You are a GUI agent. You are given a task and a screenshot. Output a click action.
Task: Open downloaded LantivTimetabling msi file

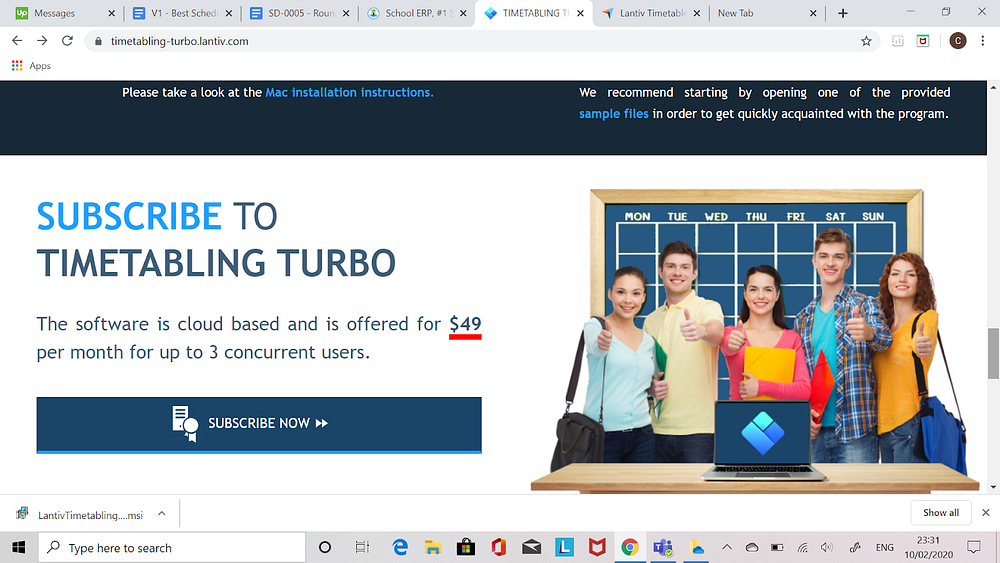(82, 515)
